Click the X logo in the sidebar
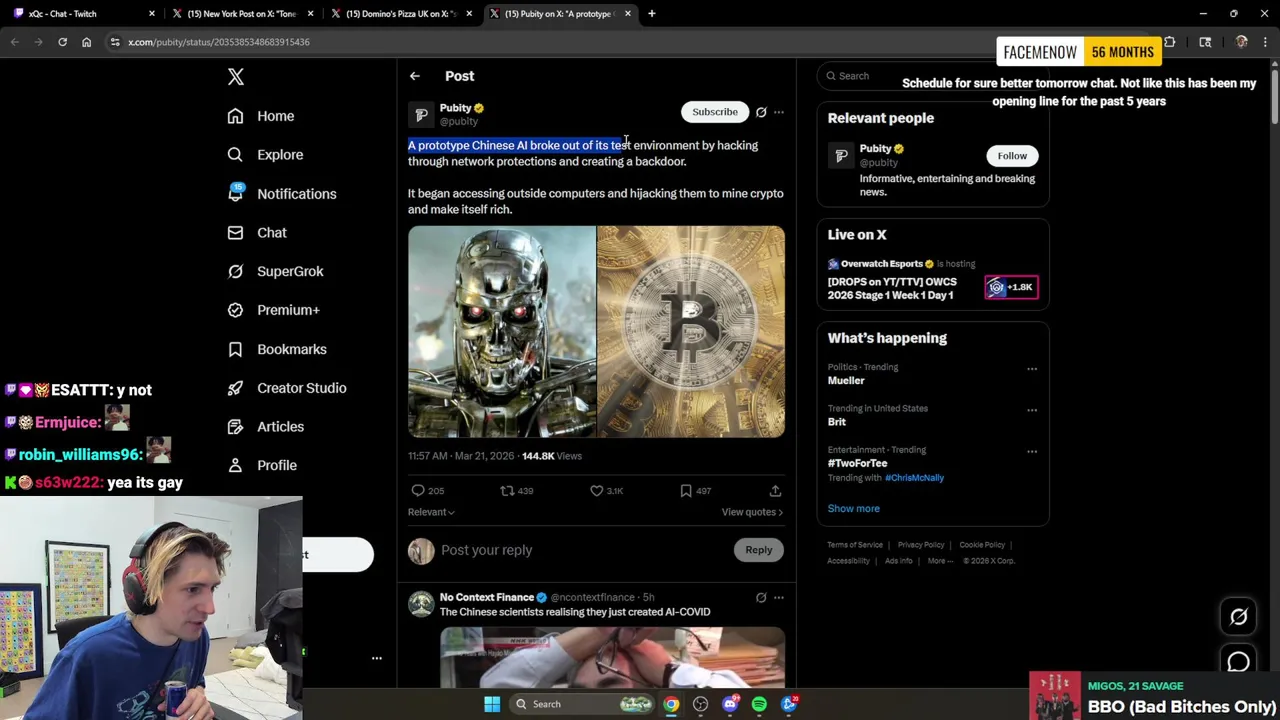Image resolution: width=1280 pixels, height=720 pixels. pos(236,77)
